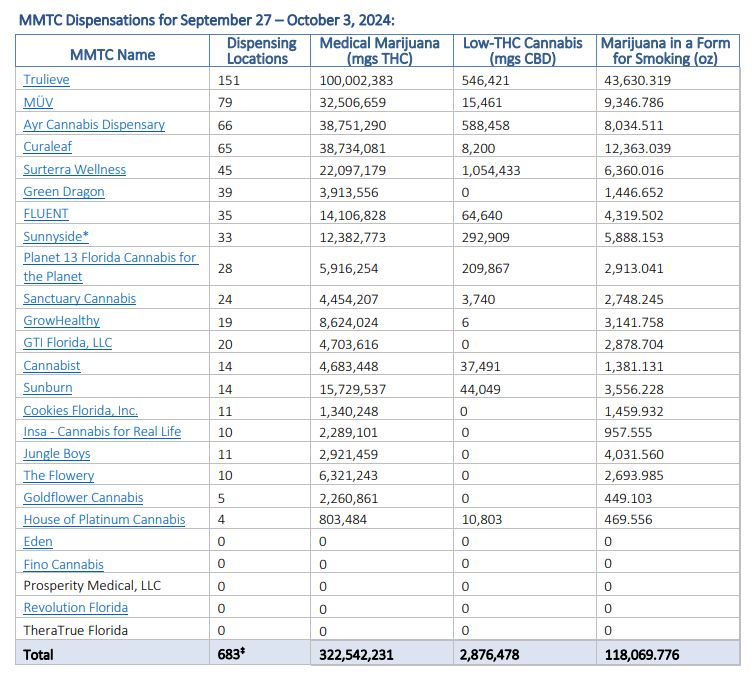The width and height of the screenshot is (756, 680).
Task: Click the MÜV dispensary link
Action: [40, 102]
